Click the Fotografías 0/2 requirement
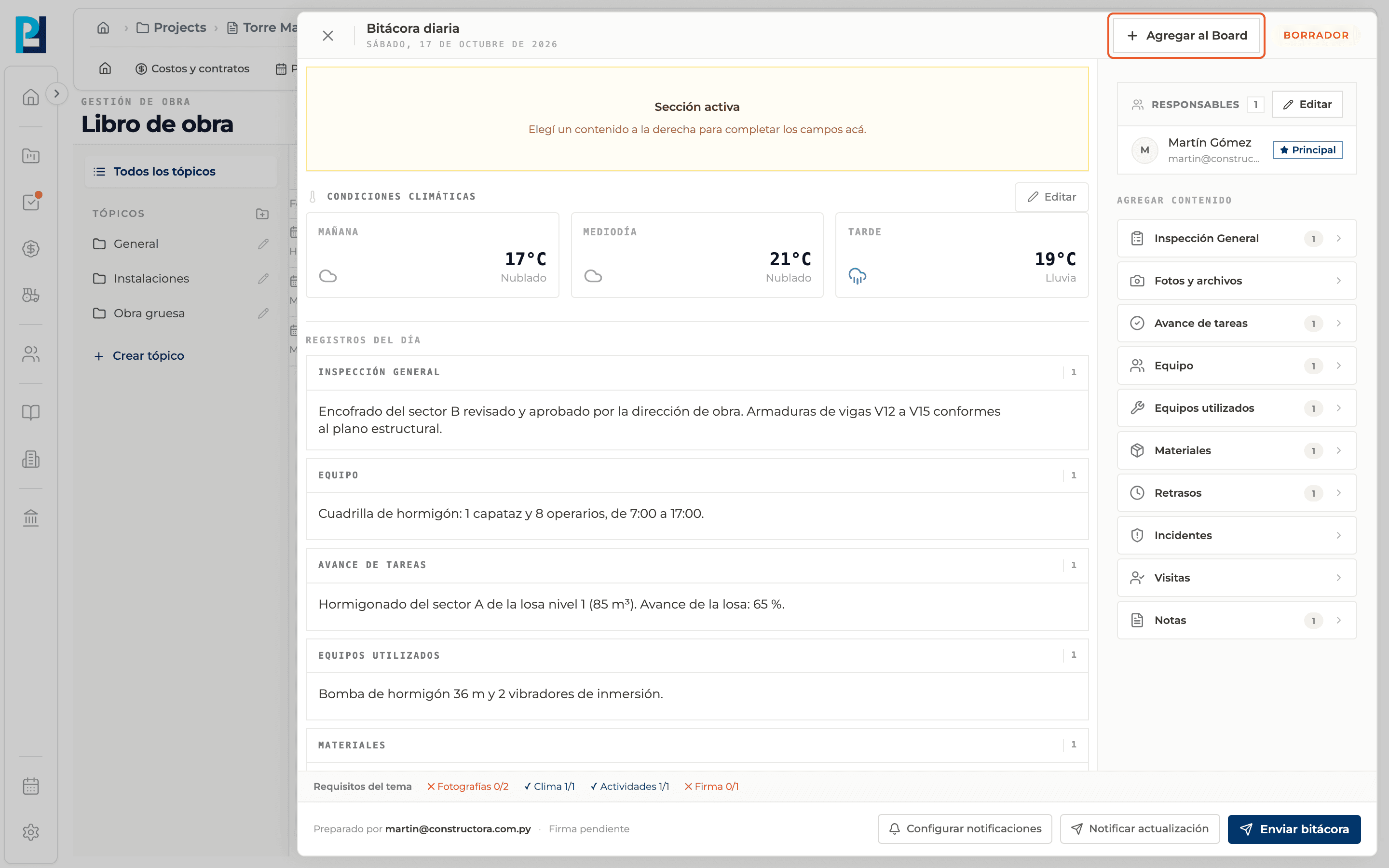The image size is (1389, 868). tap(468, 787)
